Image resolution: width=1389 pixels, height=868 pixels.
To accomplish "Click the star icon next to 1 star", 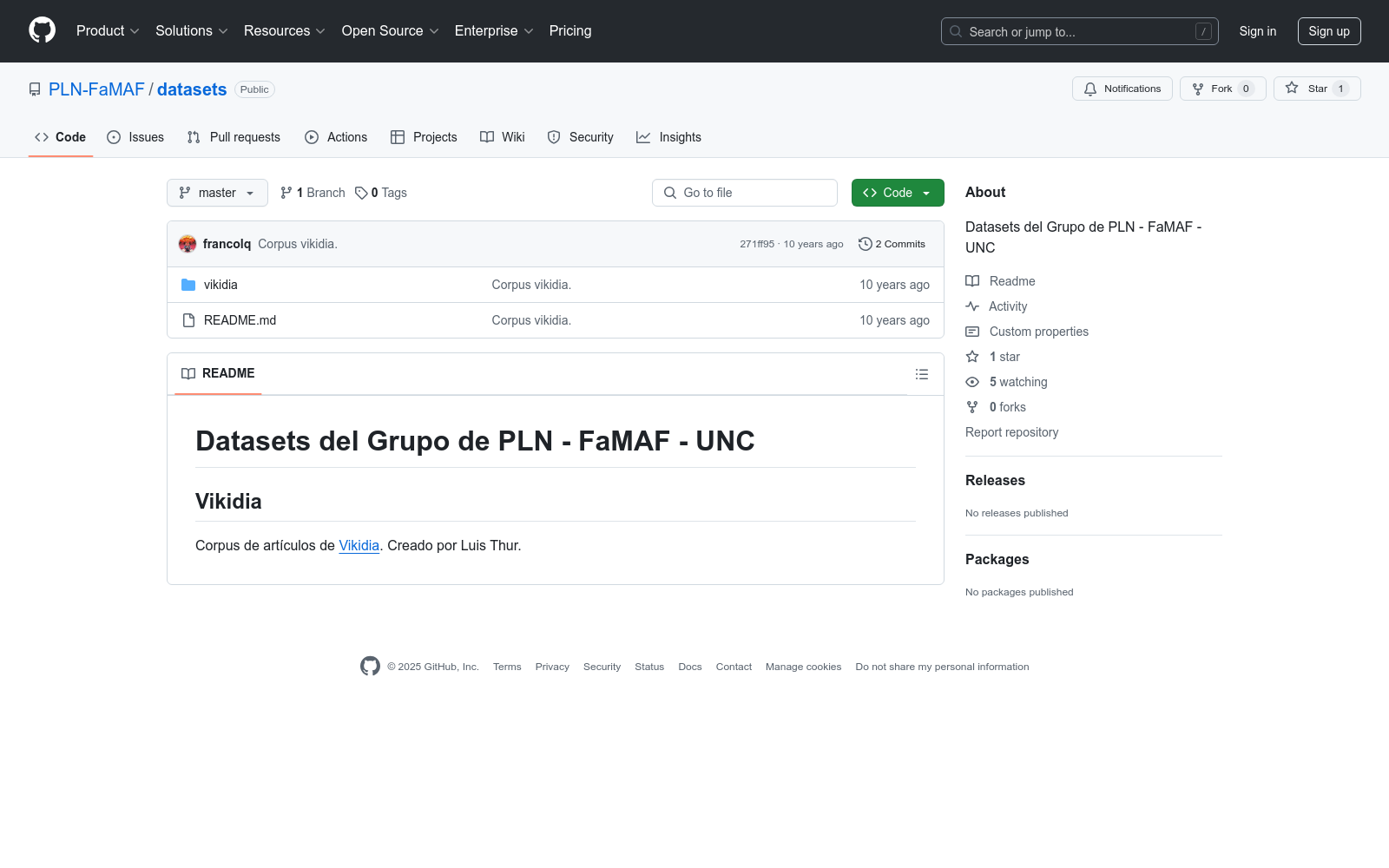I will coord(972,357).
